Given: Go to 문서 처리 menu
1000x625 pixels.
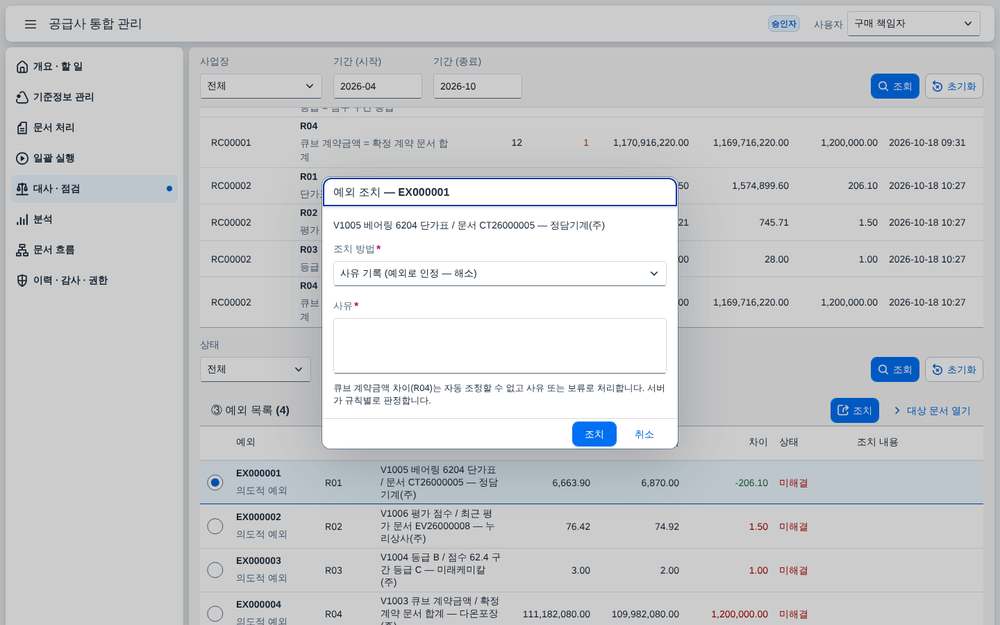Looking at the screenshot, I should (93, 128).
